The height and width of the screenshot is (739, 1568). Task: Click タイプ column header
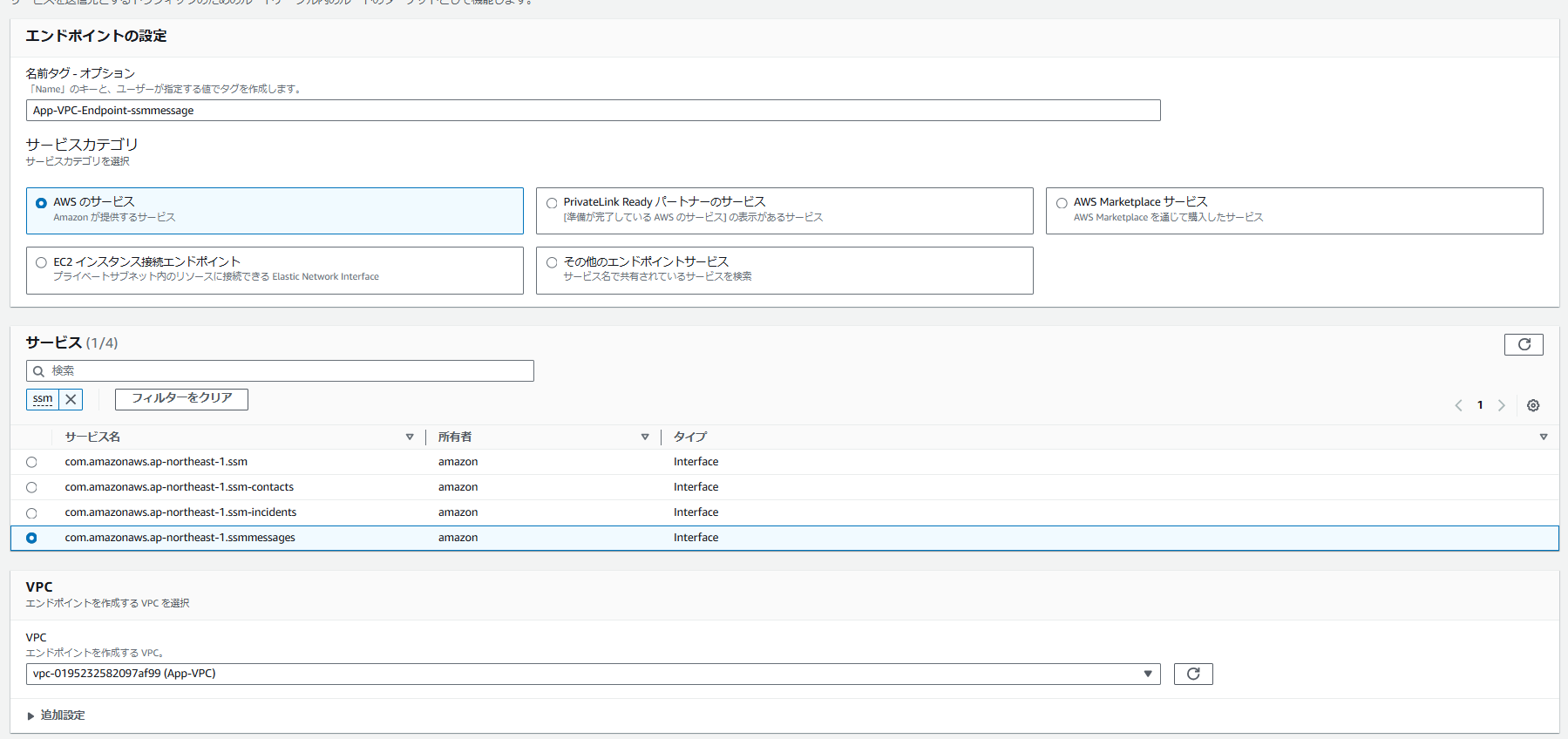pyautogui.click(x=689, y=437)
